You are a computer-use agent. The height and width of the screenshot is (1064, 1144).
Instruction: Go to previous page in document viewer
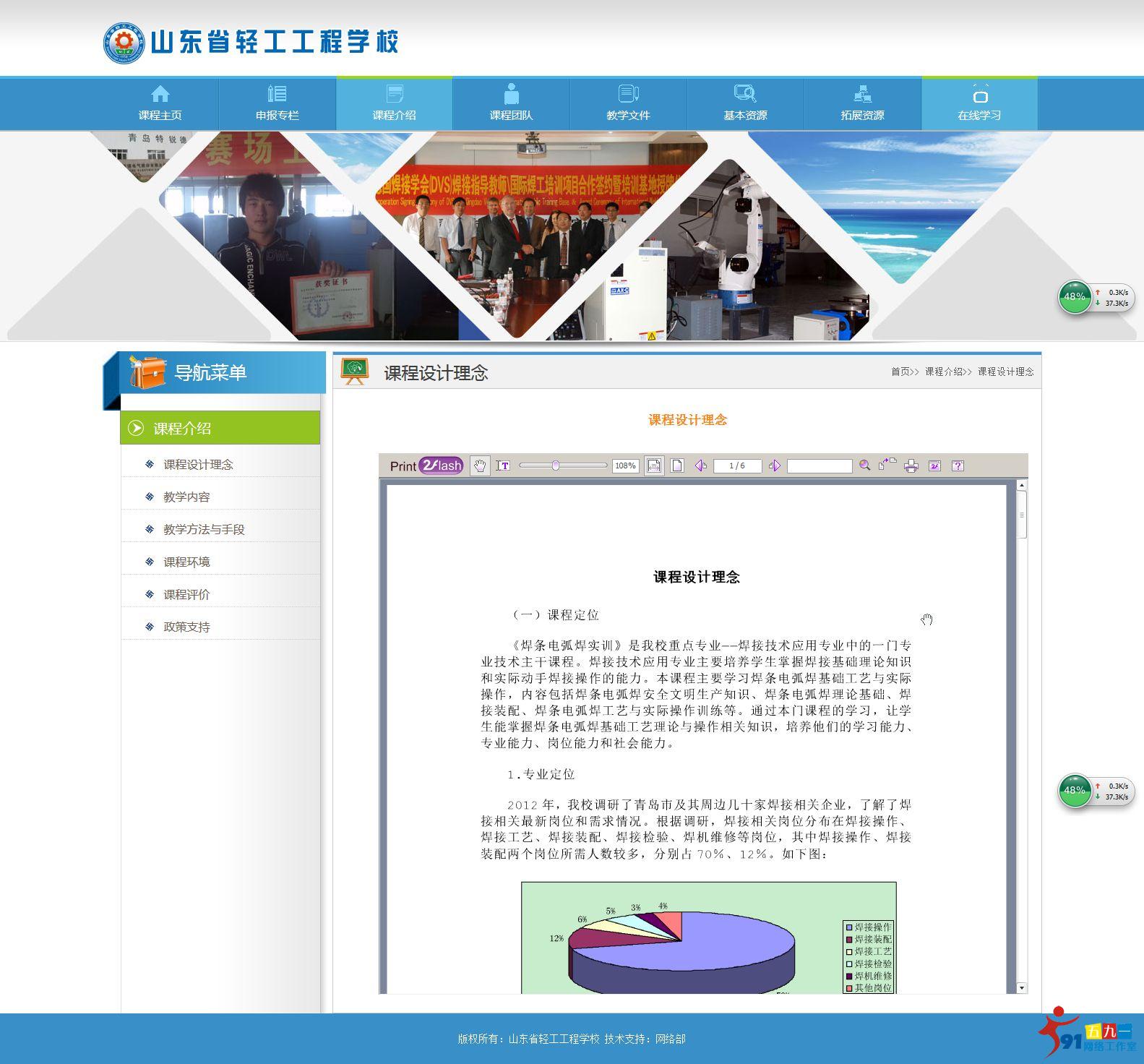point(700,466)
